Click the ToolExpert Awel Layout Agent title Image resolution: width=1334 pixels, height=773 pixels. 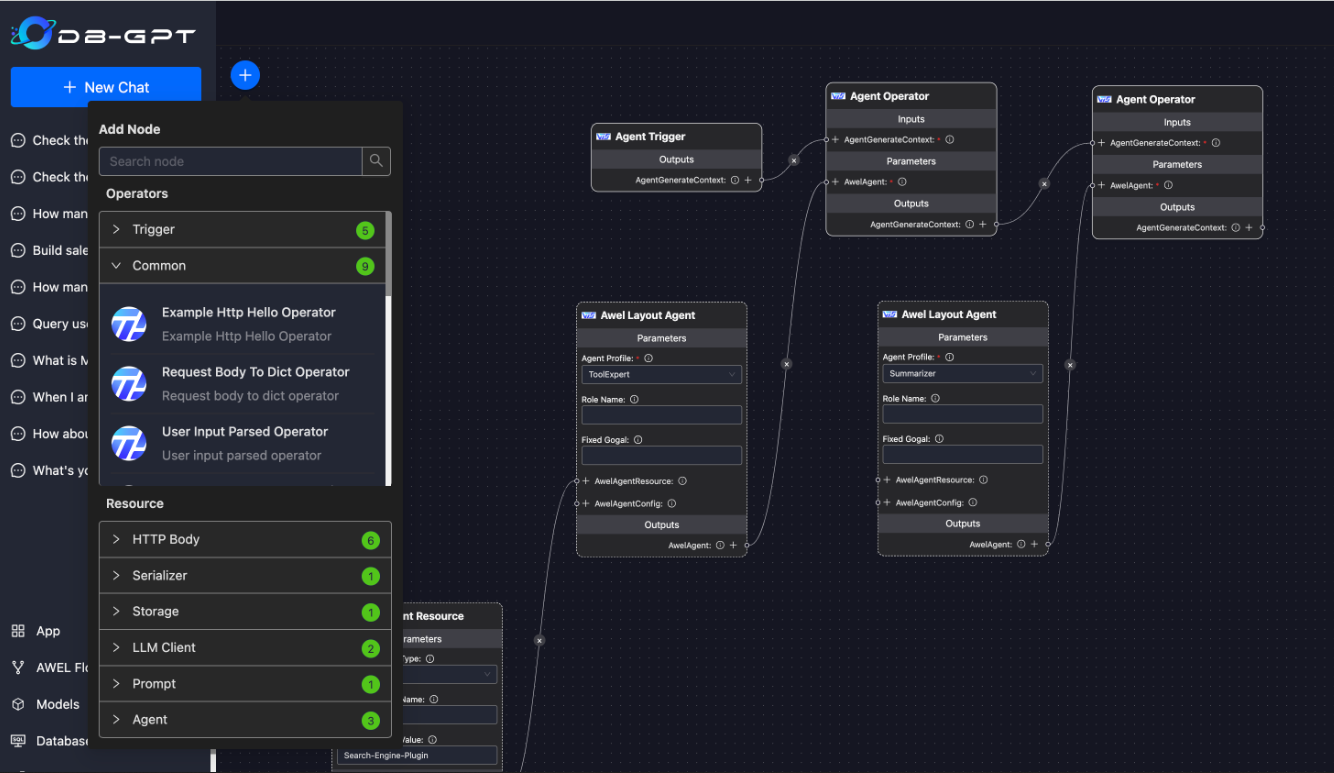648,315
